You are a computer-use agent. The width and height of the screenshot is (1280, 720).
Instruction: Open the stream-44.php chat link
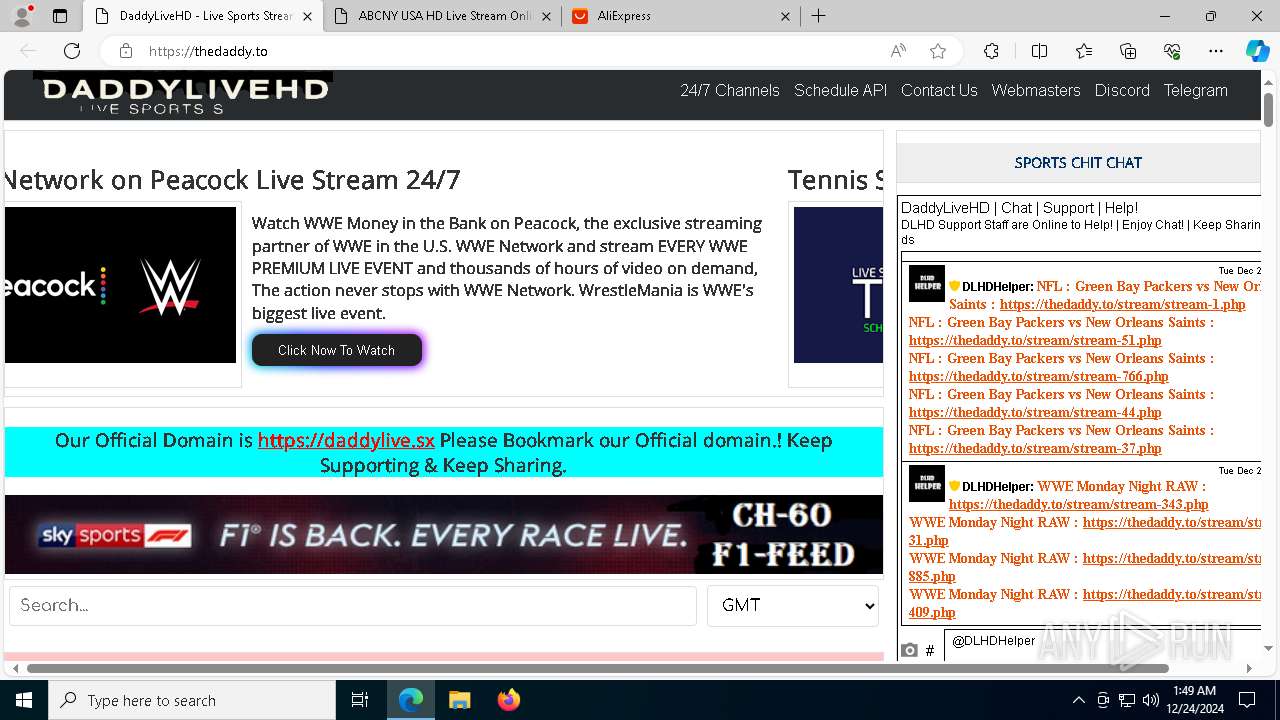1035,413
